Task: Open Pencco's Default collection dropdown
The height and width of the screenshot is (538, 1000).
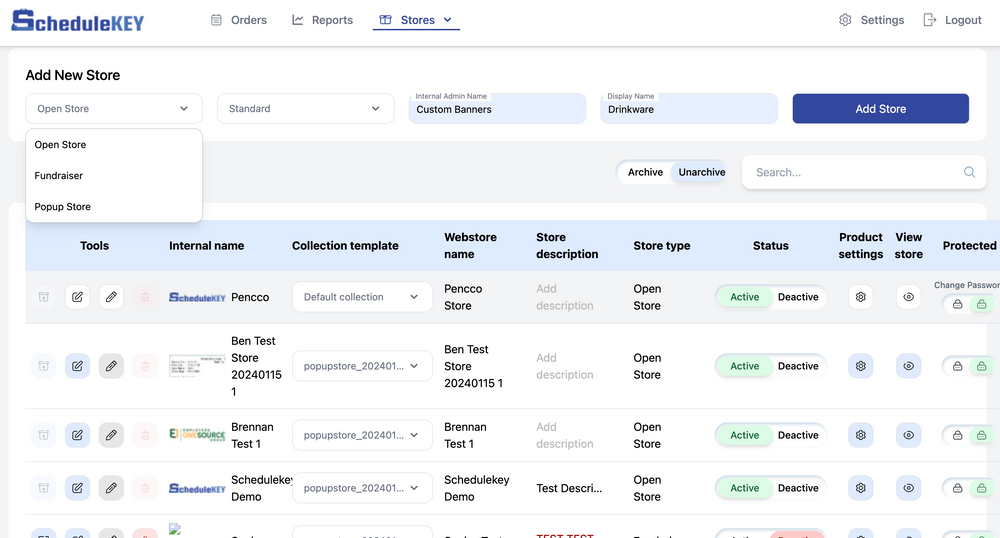Action: [361, 297]
